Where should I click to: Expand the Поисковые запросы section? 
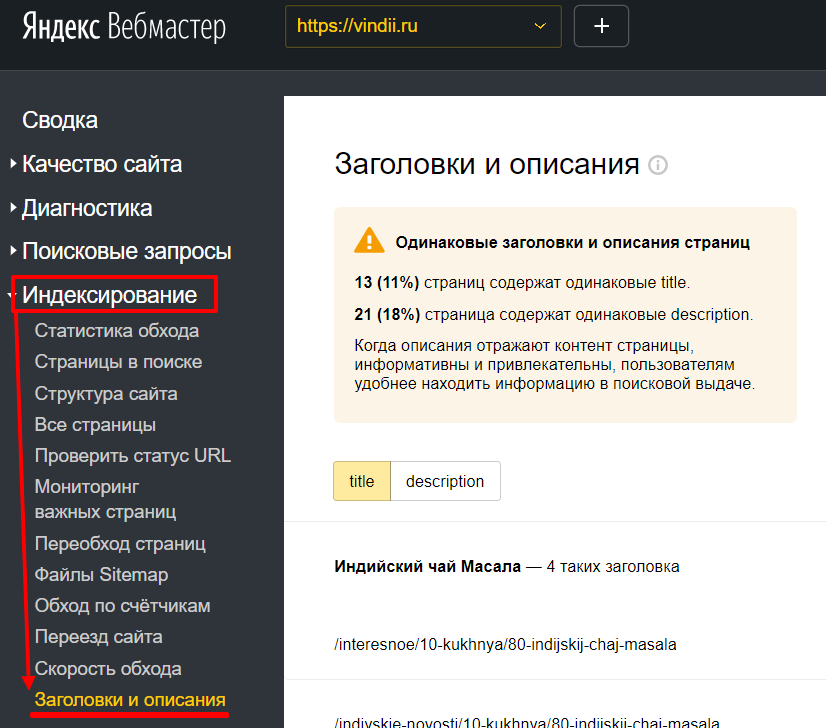click(x=126, y=251)
